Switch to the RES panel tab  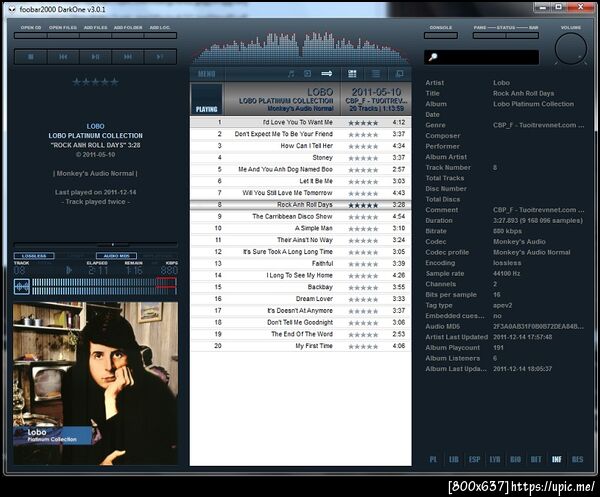(577, 459)
